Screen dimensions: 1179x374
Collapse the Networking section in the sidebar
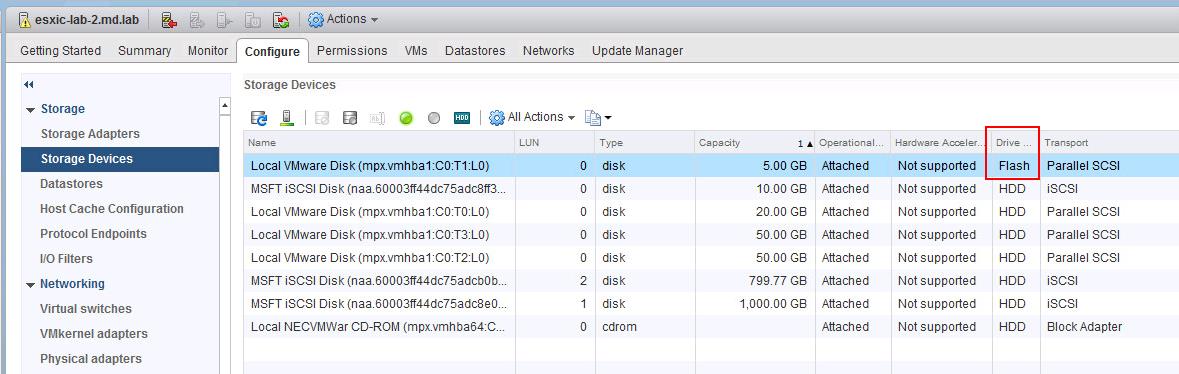point(30,285)
